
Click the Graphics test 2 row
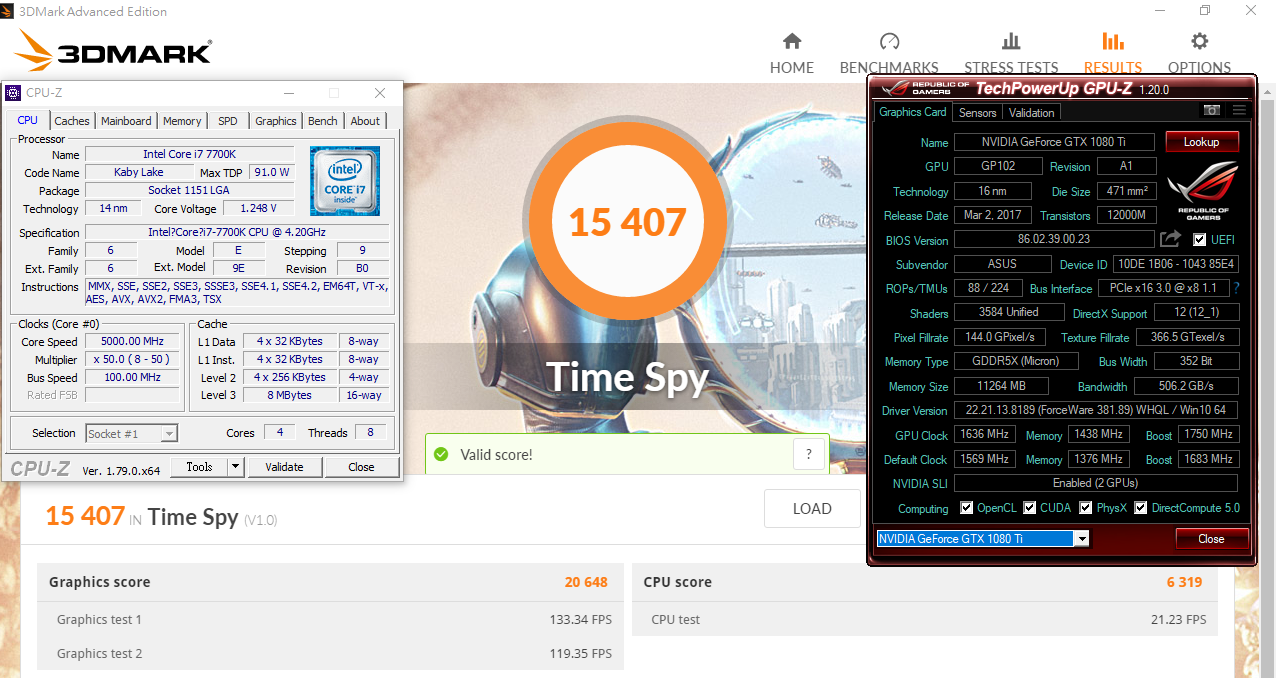[330, 653]
